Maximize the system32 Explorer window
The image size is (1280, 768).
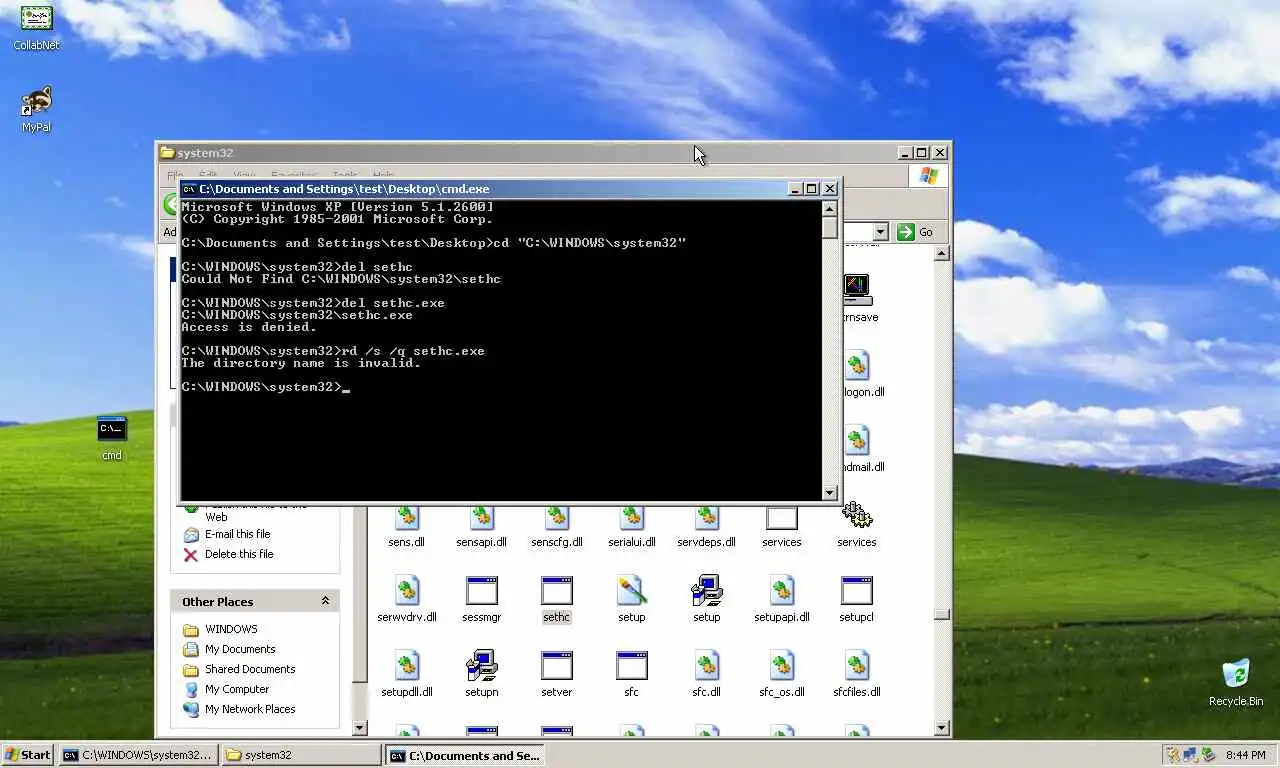(x=922, y=153)
